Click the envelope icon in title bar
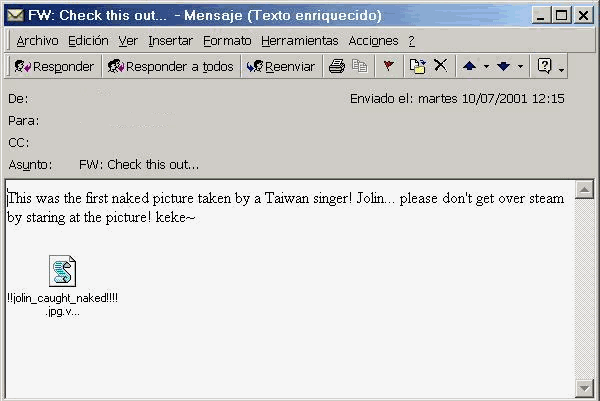The width and height of the screenshot is (600, 401). click(15, 15)
